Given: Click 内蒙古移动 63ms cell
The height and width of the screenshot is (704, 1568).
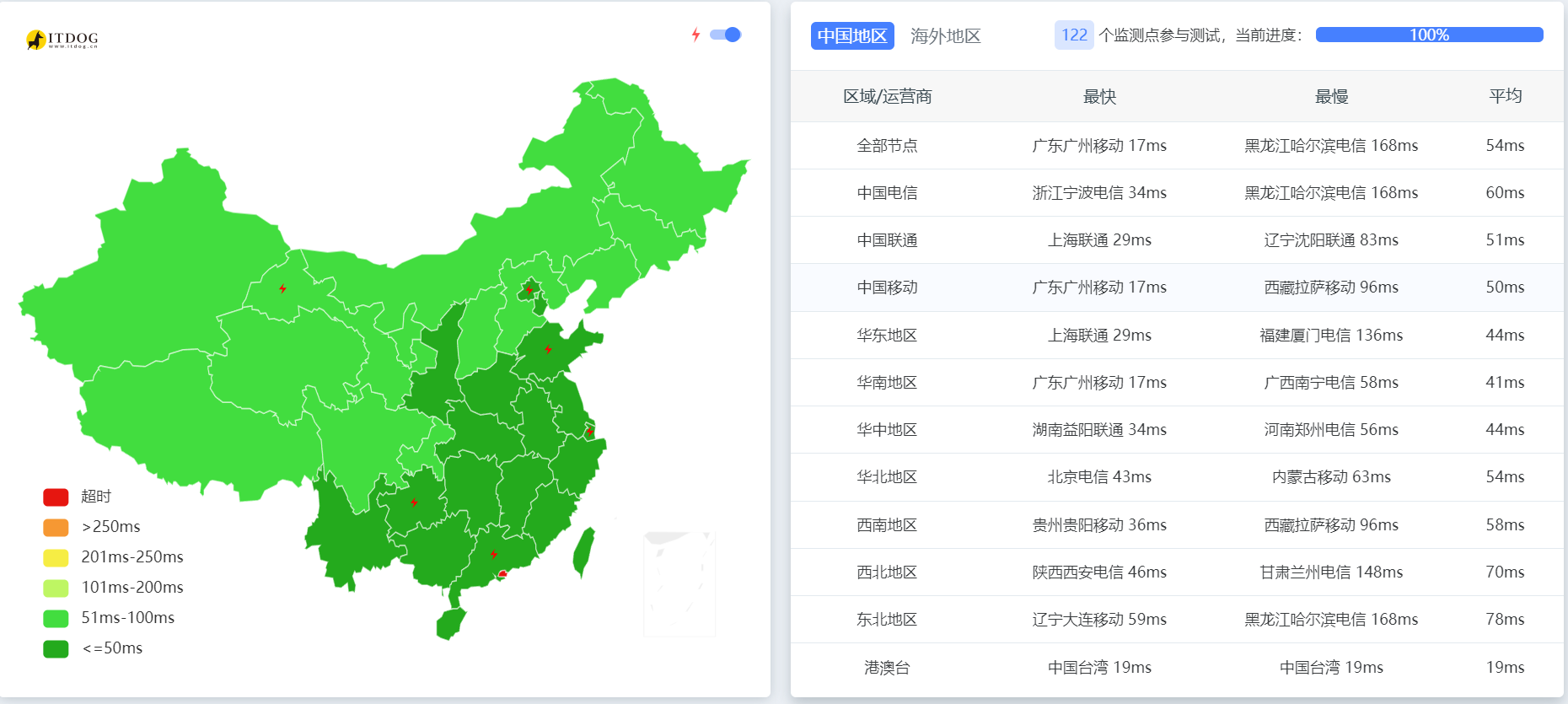Looking at the screenshot, I should [x=1331, y=477].
